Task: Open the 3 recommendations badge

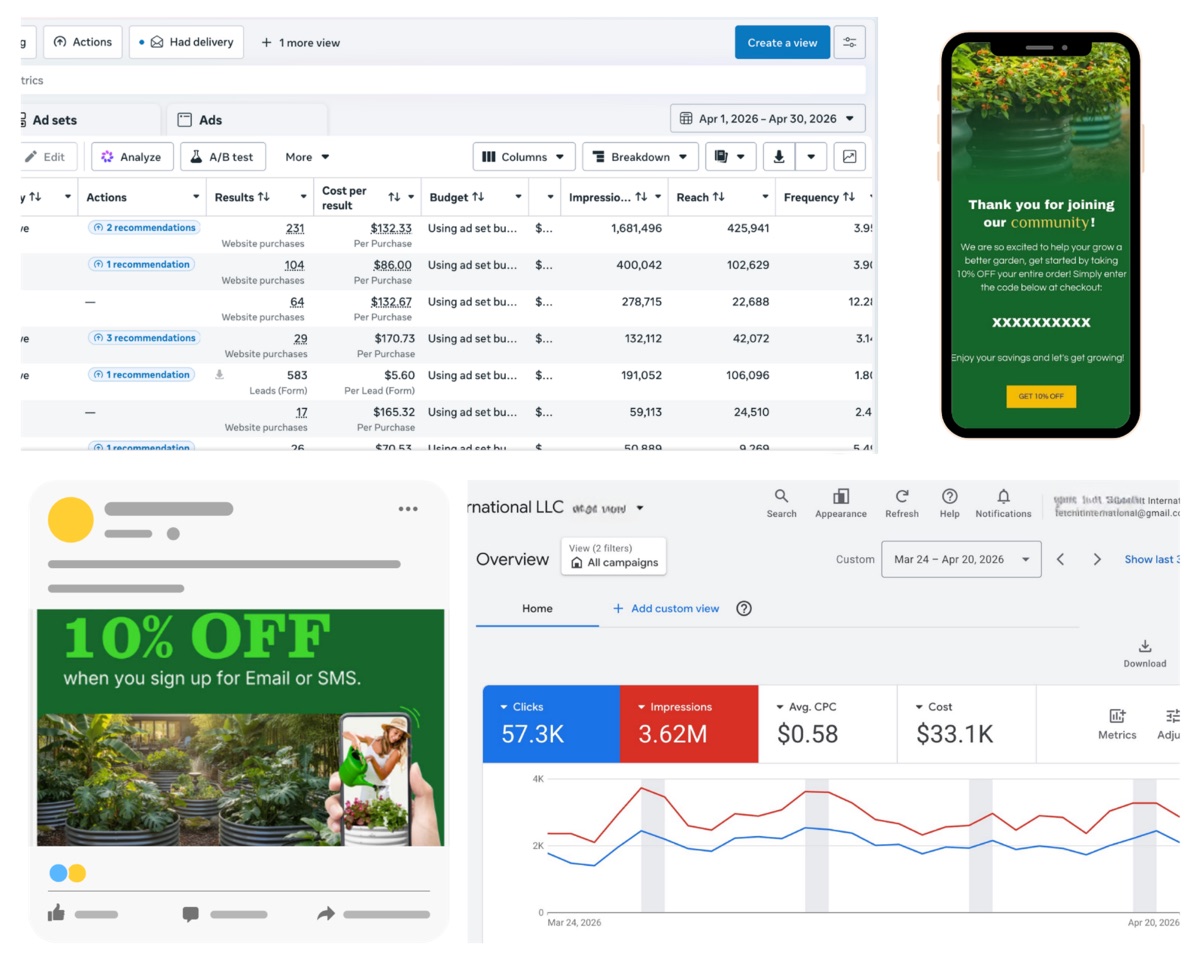Action: tap(144, 338)
